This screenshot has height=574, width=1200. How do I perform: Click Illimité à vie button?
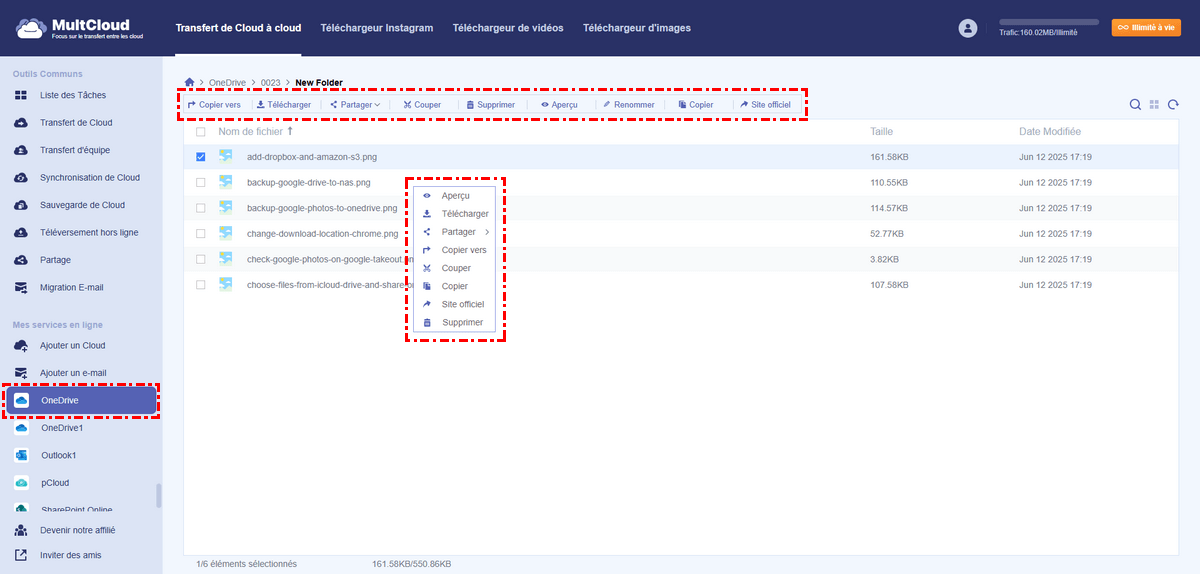point(1146,28)
